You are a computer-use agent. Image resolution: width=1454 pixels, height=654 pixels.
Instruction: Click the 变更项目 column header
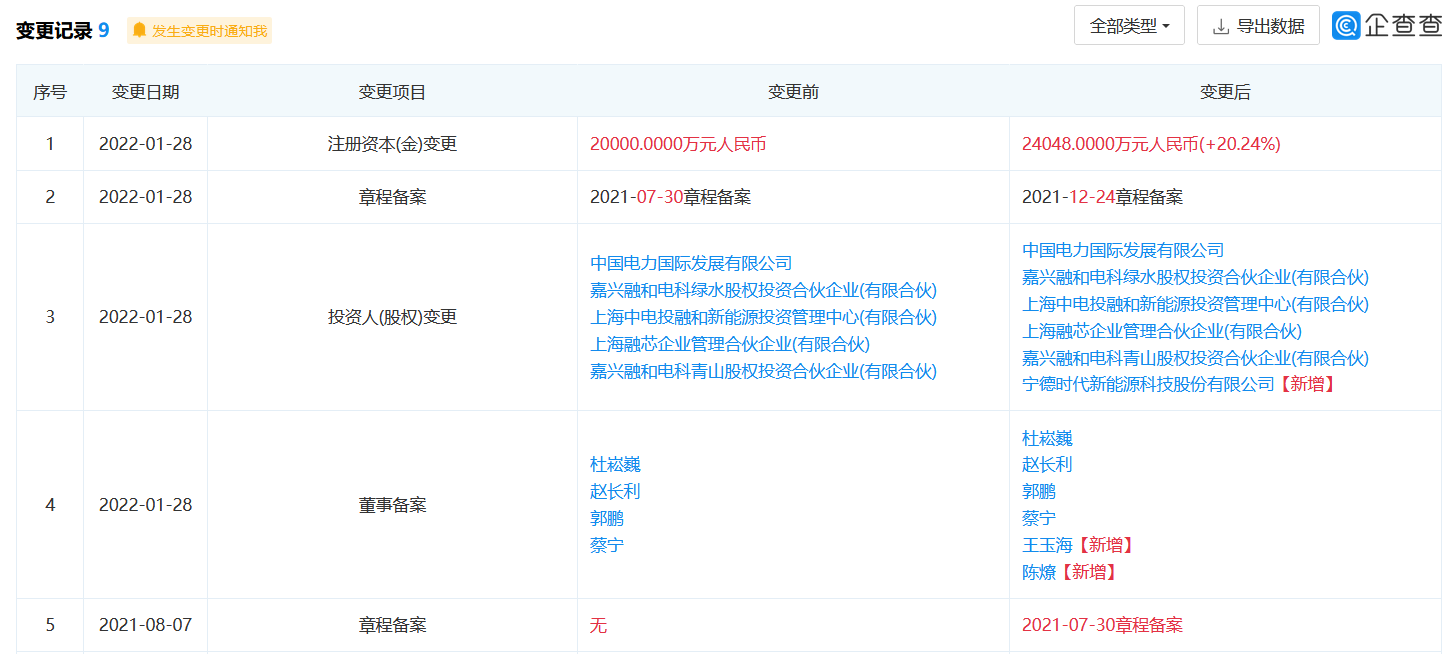[393, 92]
